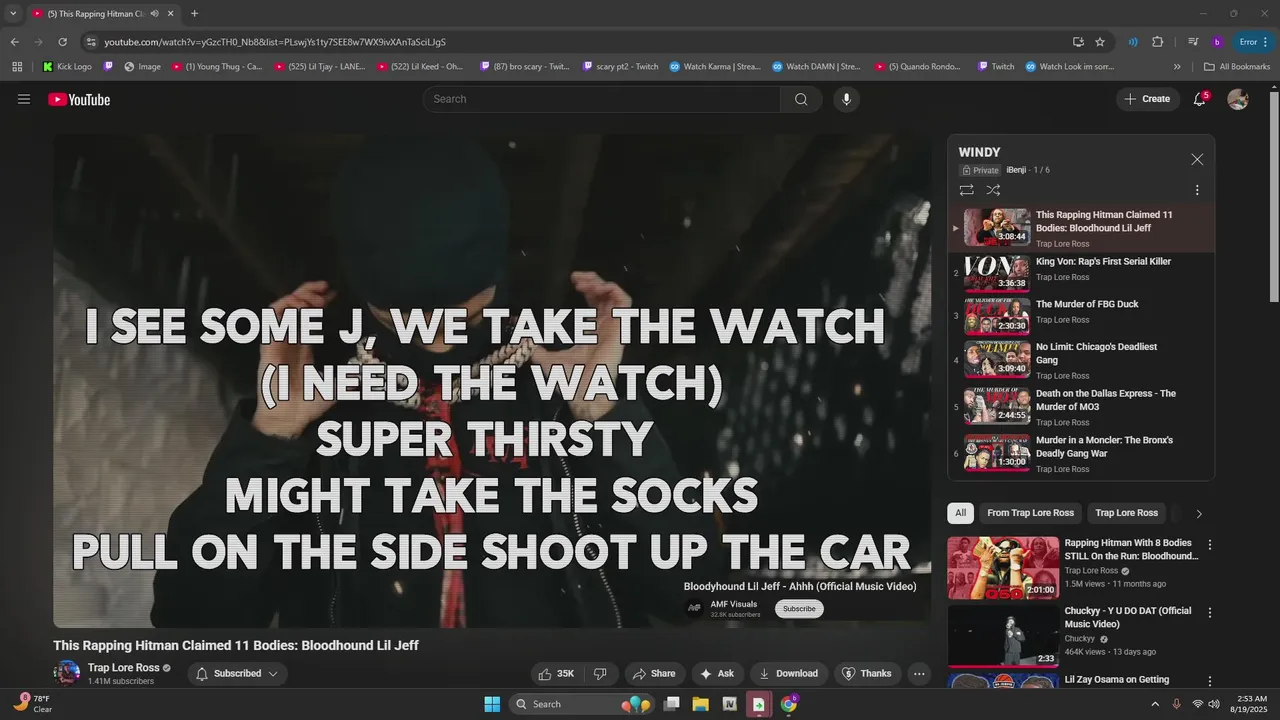Open Trap Lore Ross channel avatar
1280x720 pixels.
coord(67,673)
